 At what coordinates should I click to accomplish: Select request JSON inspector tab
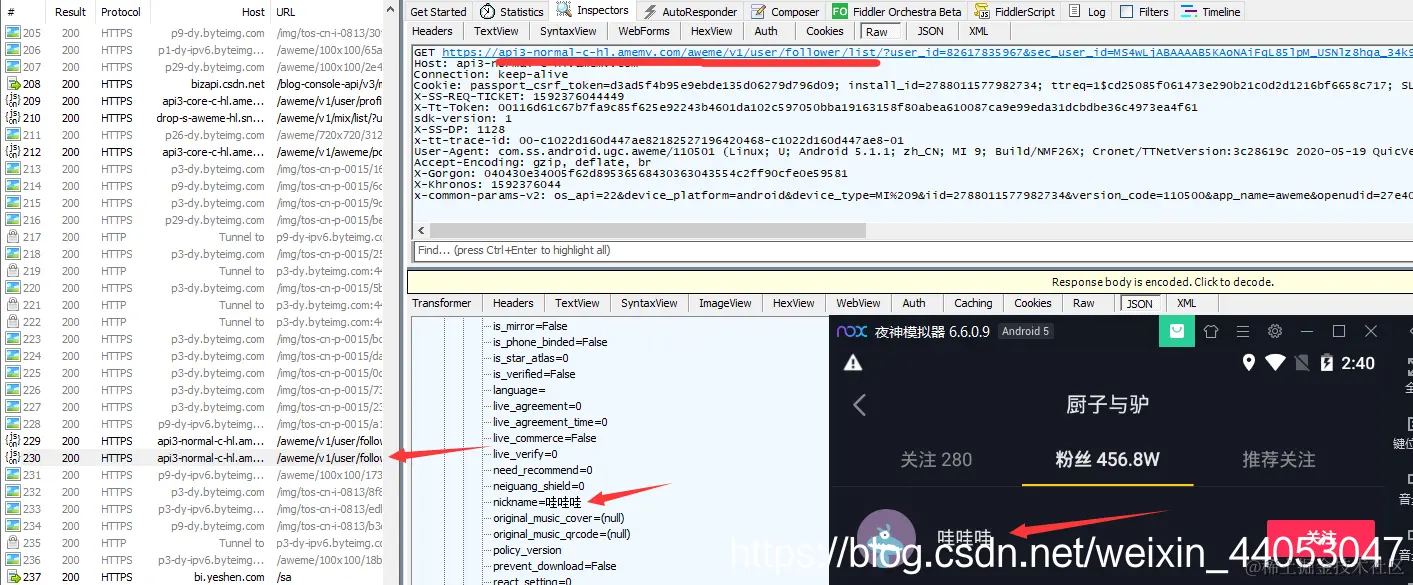pos(931,31)
